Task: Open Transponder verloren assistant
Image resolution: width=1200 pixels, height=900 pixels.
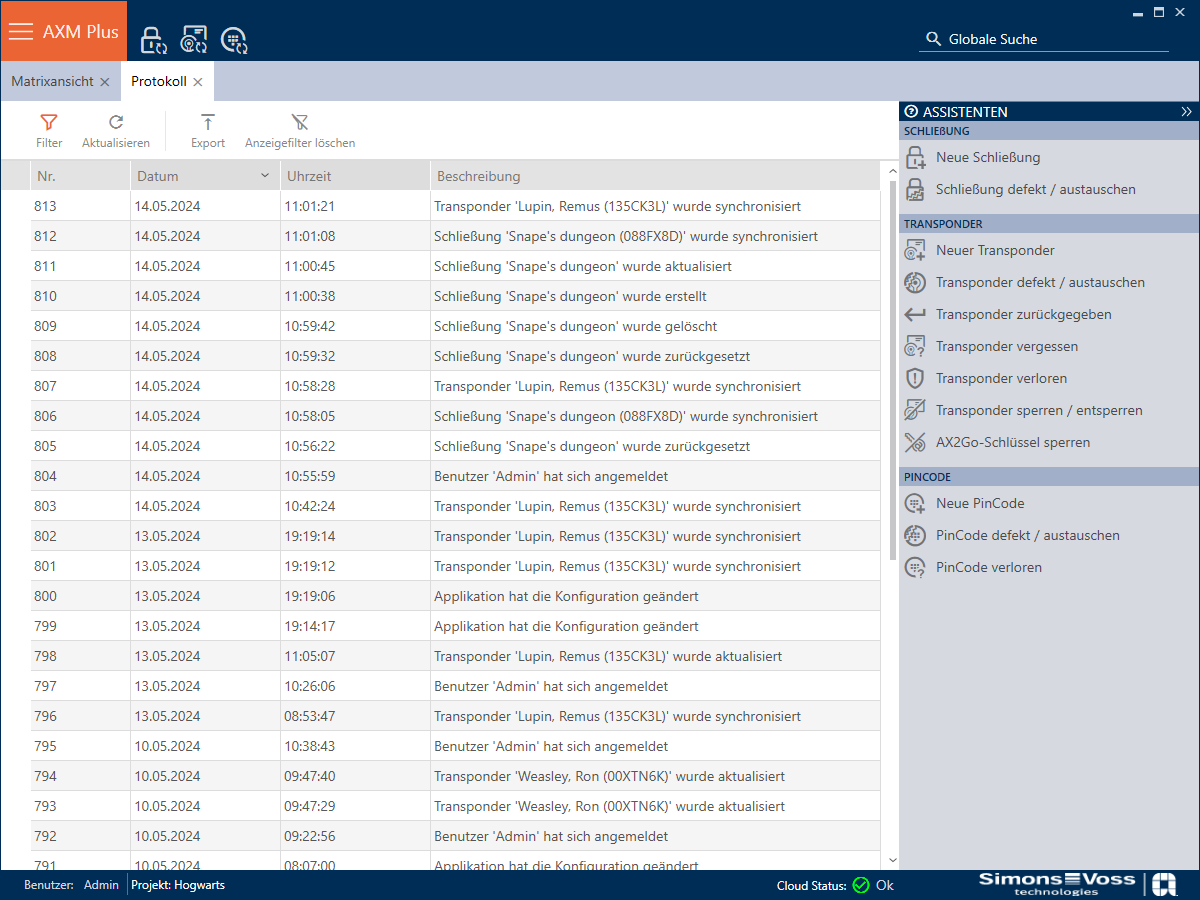Action: tap(1000, 378)
